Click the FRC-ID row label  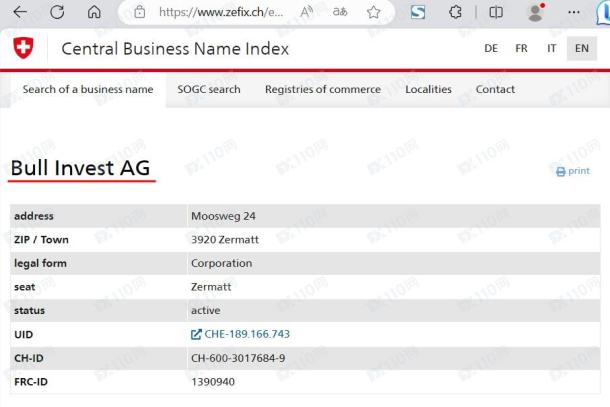tap(31, 382)
